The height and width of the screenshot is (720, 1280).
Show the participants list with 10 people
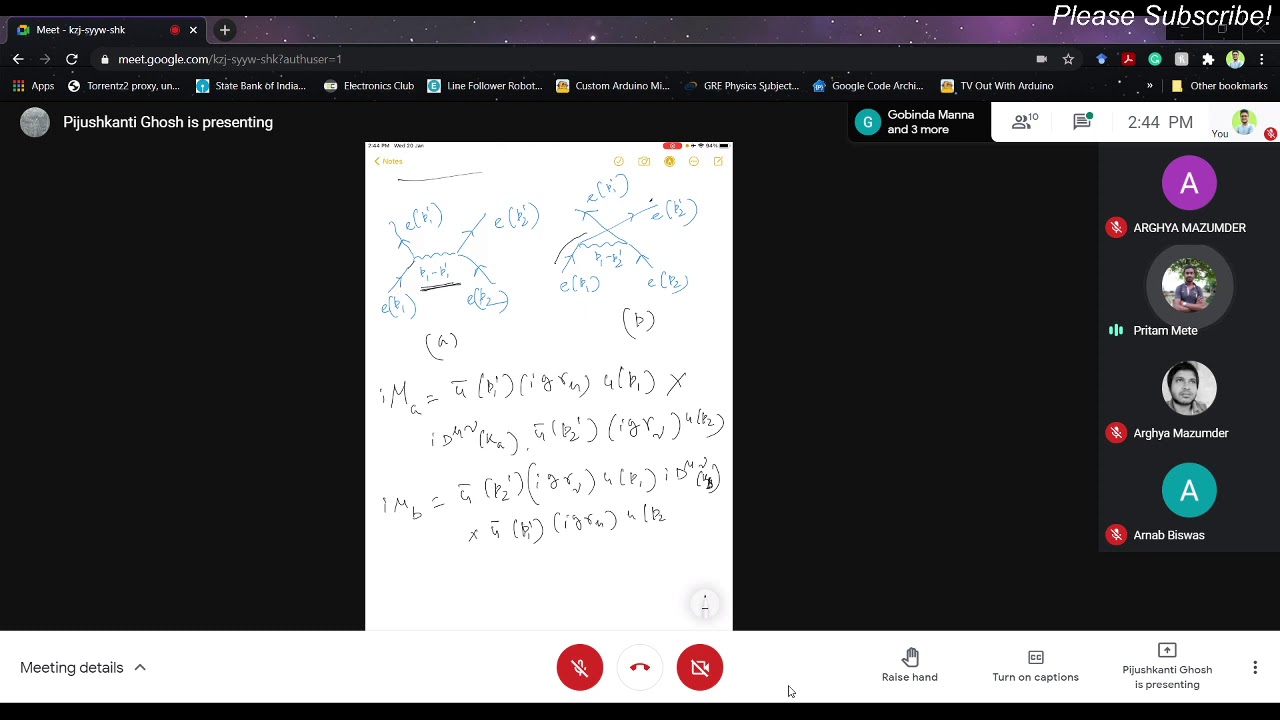[1025, 122]
